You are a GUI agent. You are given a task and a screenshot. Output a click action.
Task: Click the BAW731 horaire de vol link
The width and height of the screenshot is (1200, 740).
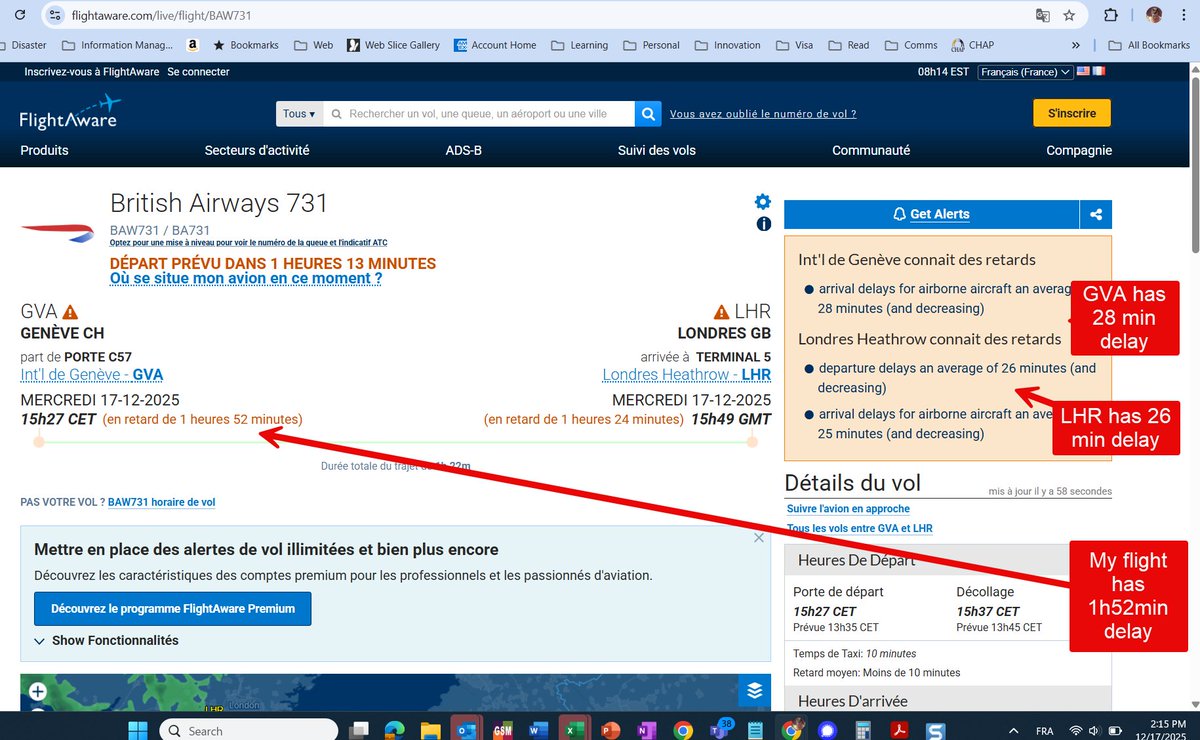[161, 502]
